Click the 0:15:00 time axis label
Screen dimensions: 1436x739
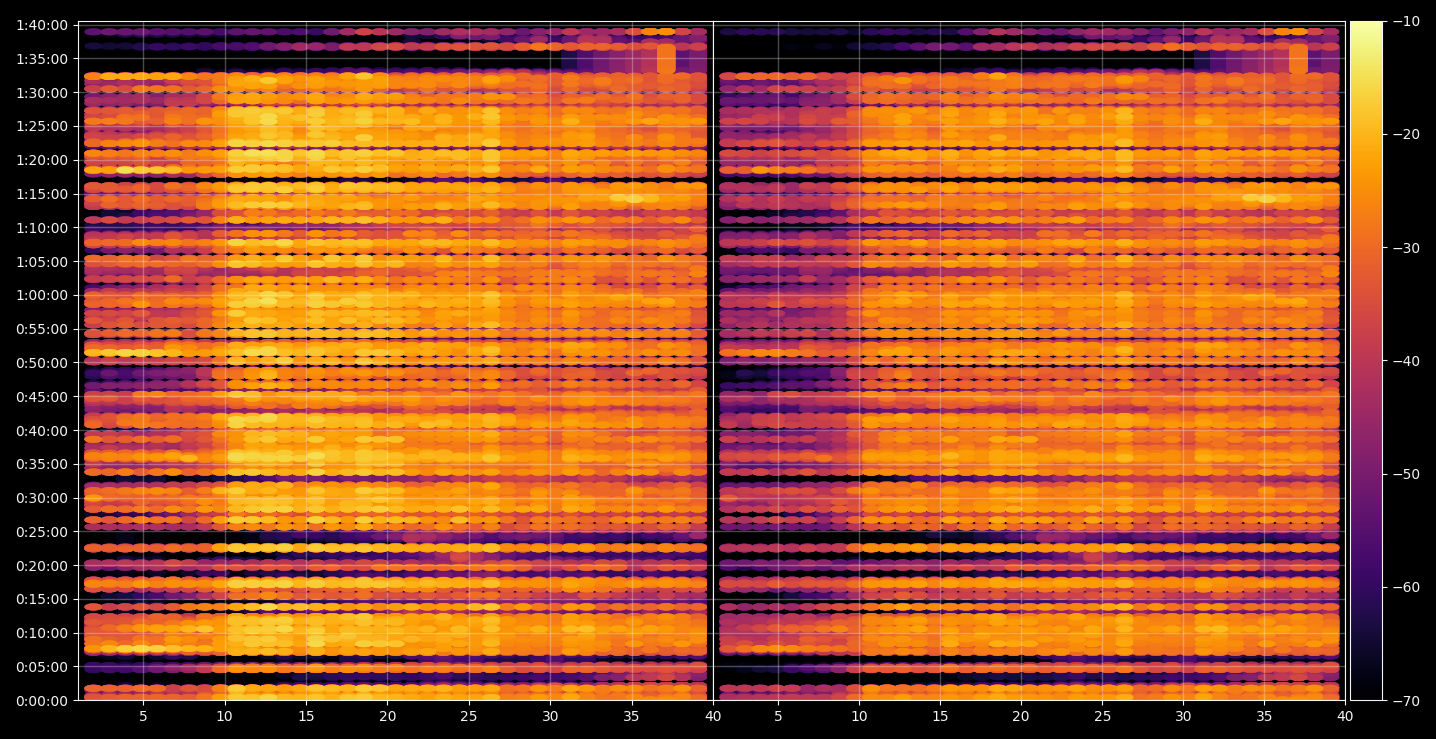point(42,599)
